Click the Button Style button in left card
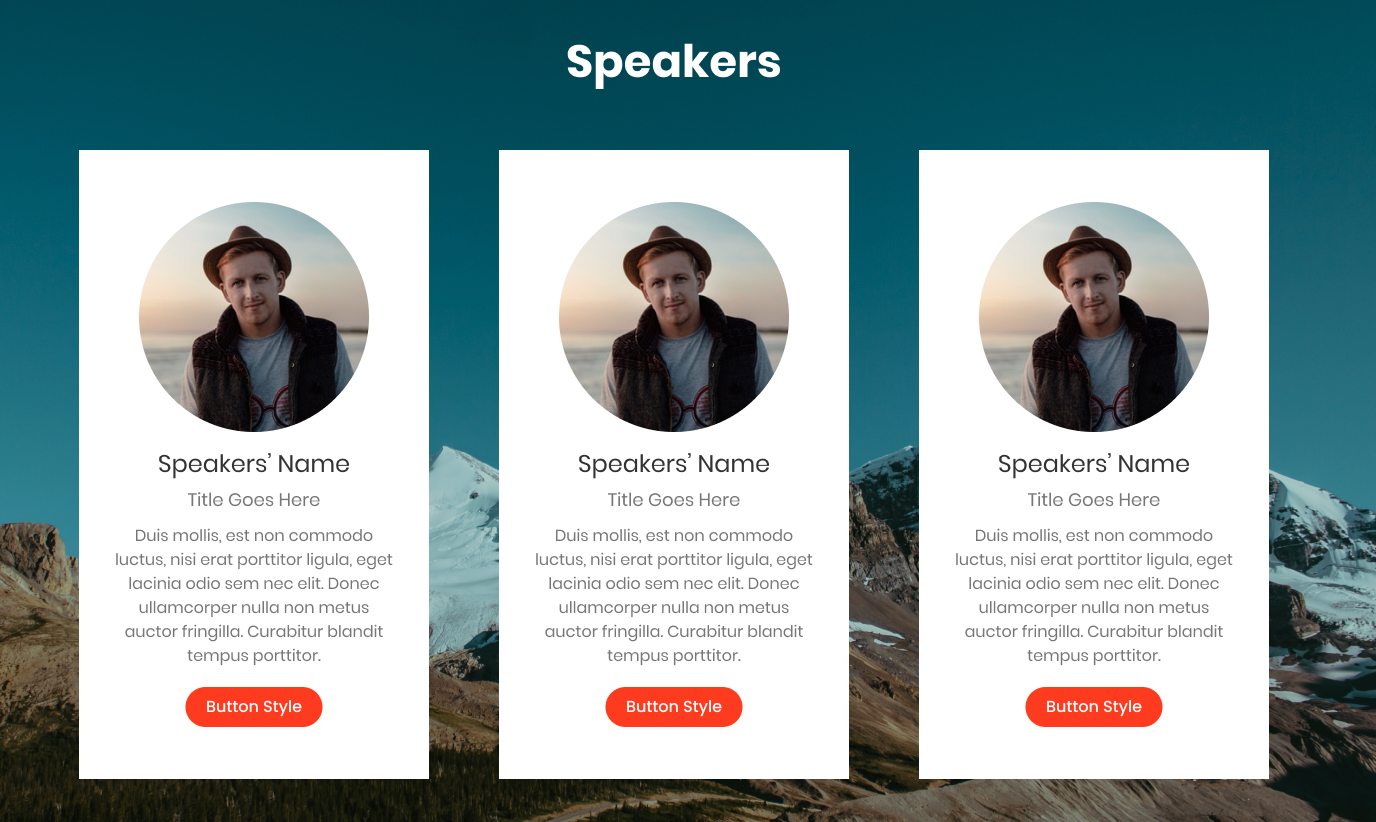 pyautogui.click(x=254, y=707)
